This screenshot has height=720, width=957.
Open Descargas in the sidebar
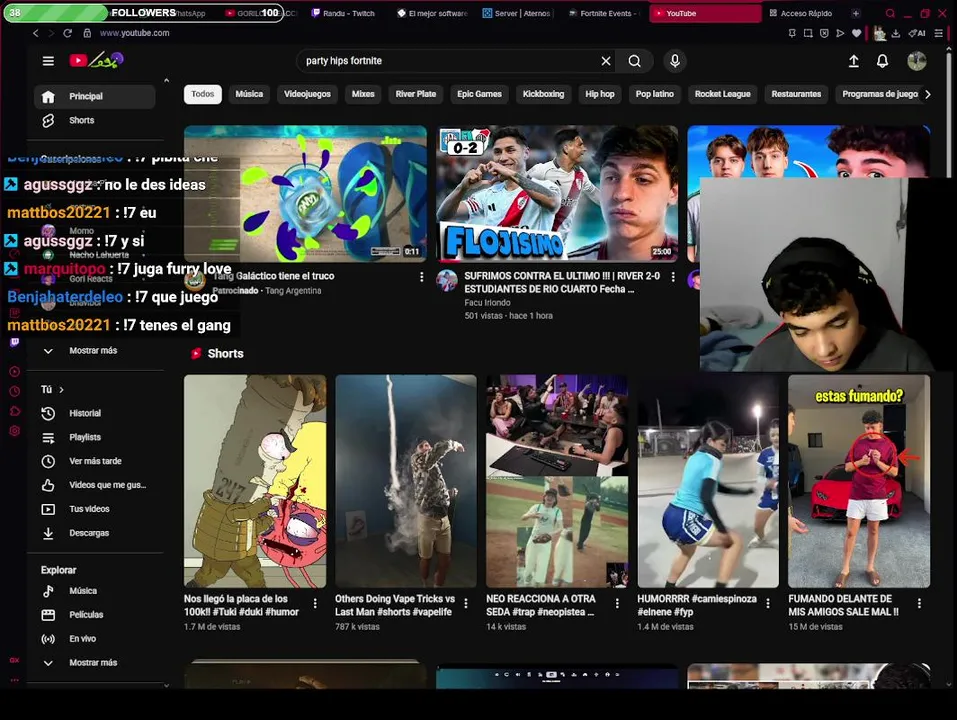click(x=95, y=533)
